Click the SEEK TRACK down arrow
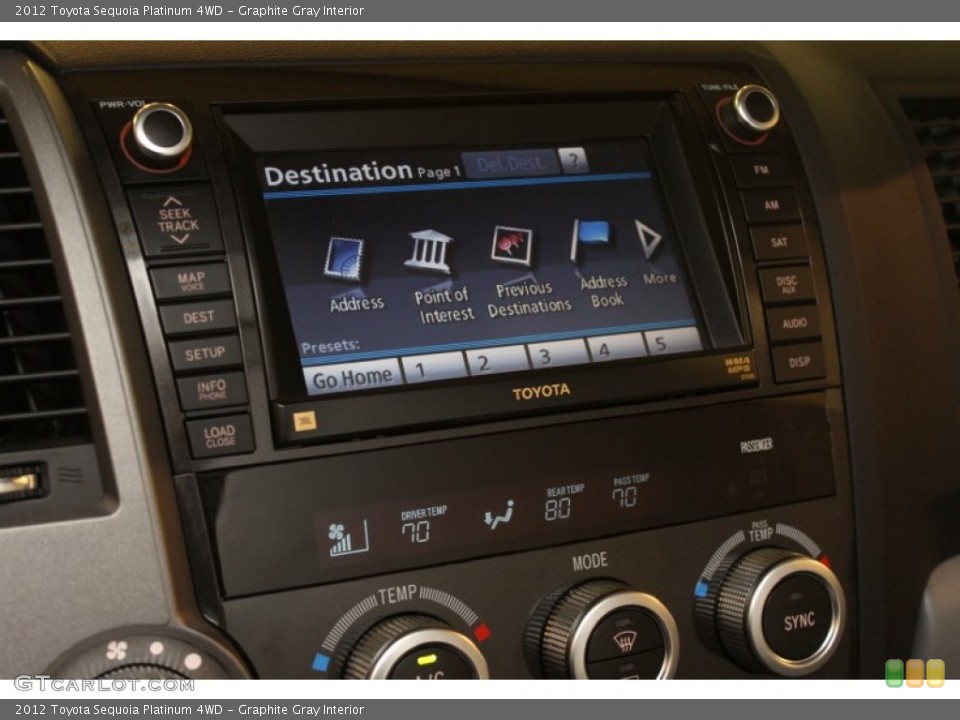The height and width of the screenshot is (720, 960). tap(179, 238)
